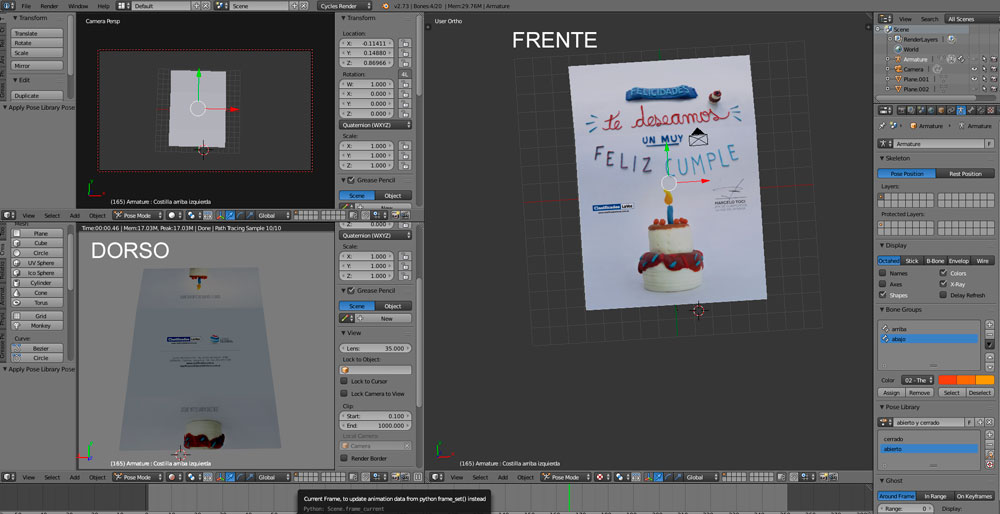Select scale manipulator in FRENTE view header

(679, 477)
